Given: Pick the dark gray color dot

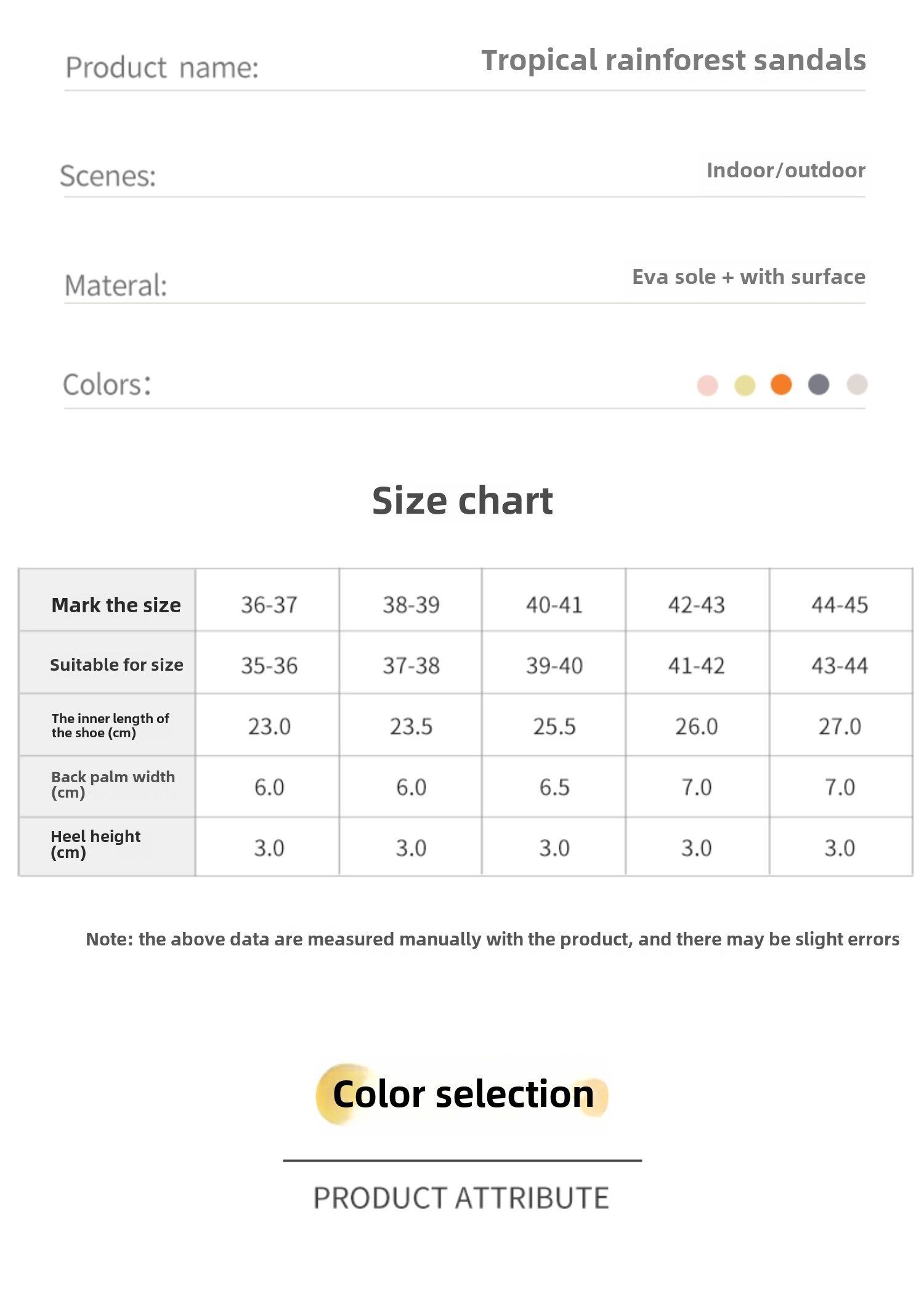Looking at the screenshot, I should point(819,384).
